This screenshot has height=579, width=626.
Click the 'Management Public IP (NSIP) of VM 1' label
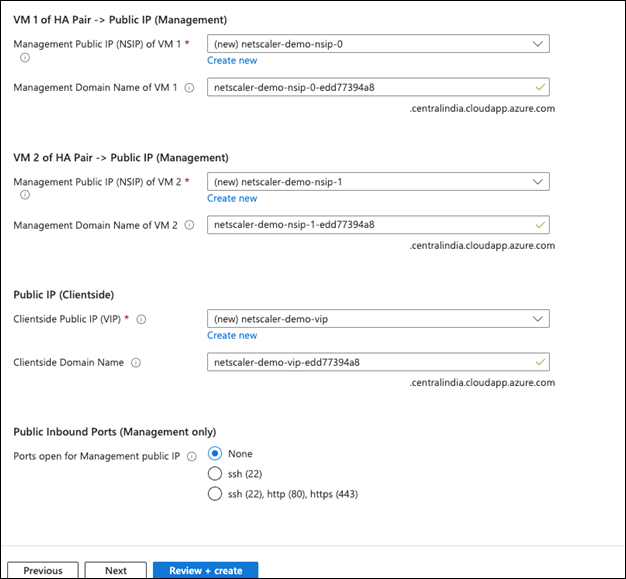(97, 44)
